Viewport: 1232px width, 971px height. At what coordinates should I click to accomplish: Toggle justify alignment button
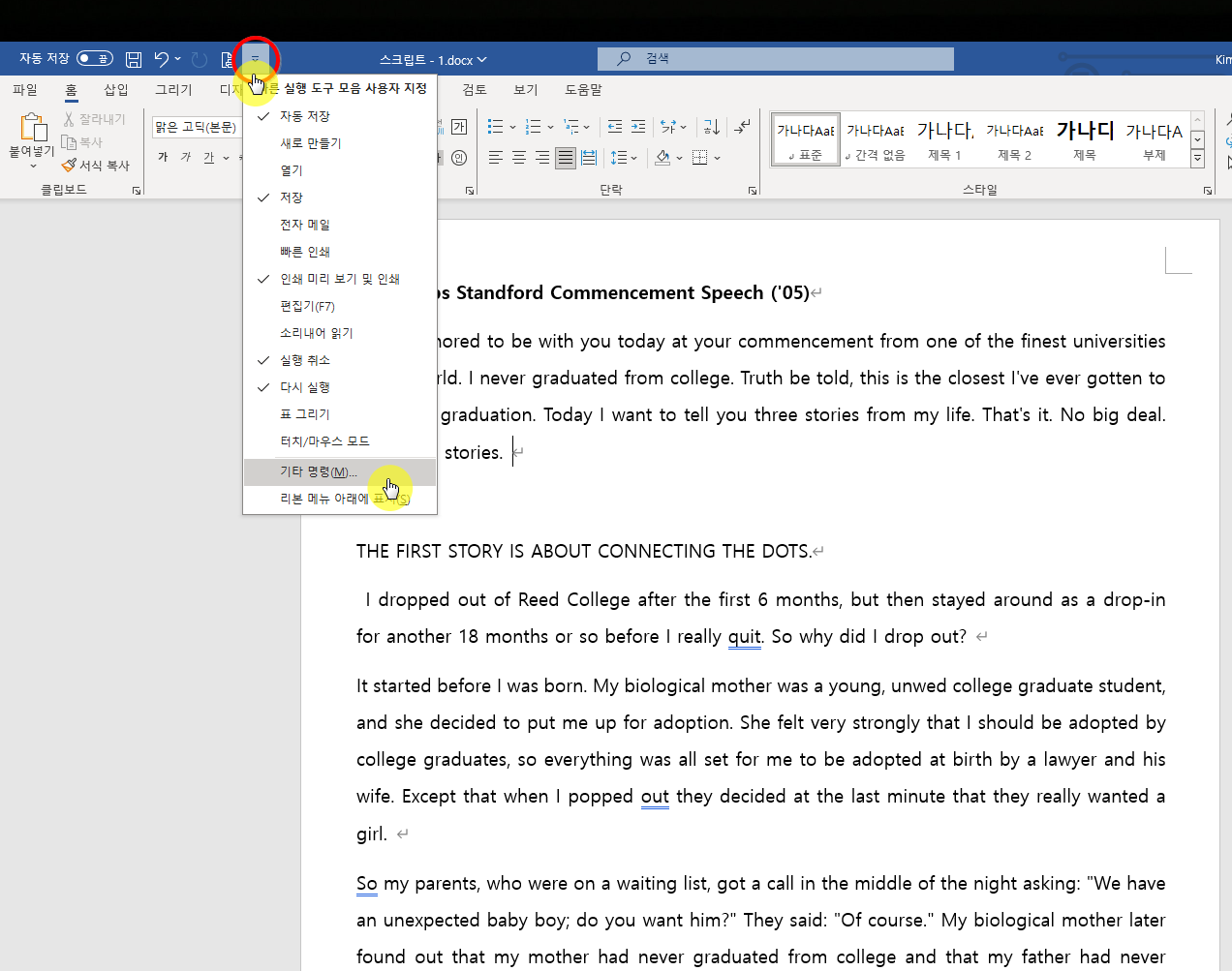566,157
